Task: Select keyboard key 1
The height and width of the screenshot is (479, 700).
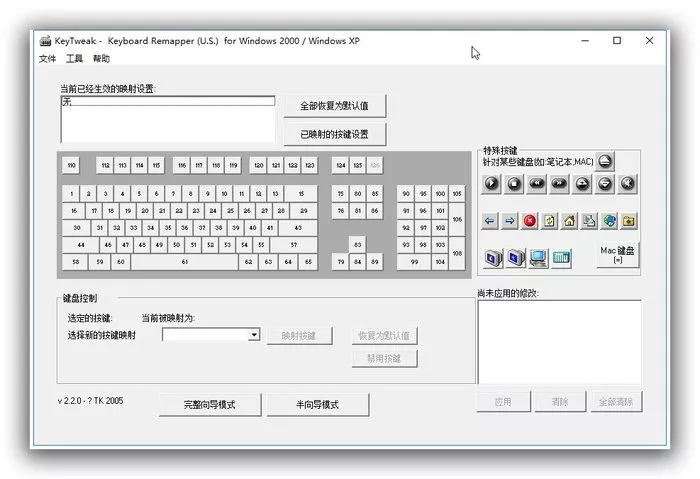Action: click(x=71, y=194)
